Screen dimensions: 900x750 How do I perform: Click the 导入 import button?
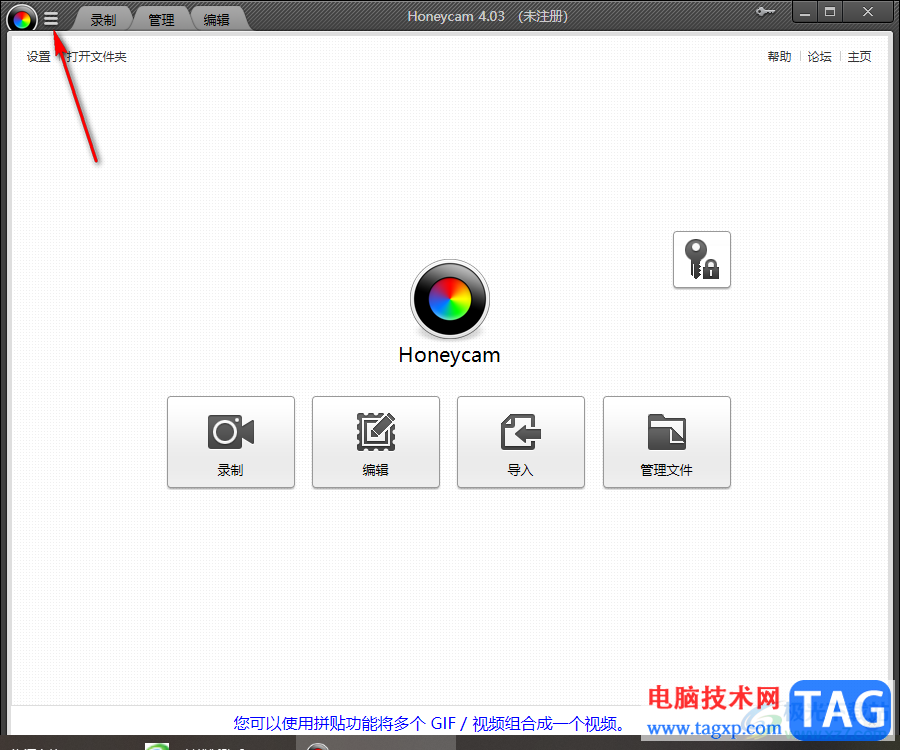pyautogui.click(x=521, y=442)
